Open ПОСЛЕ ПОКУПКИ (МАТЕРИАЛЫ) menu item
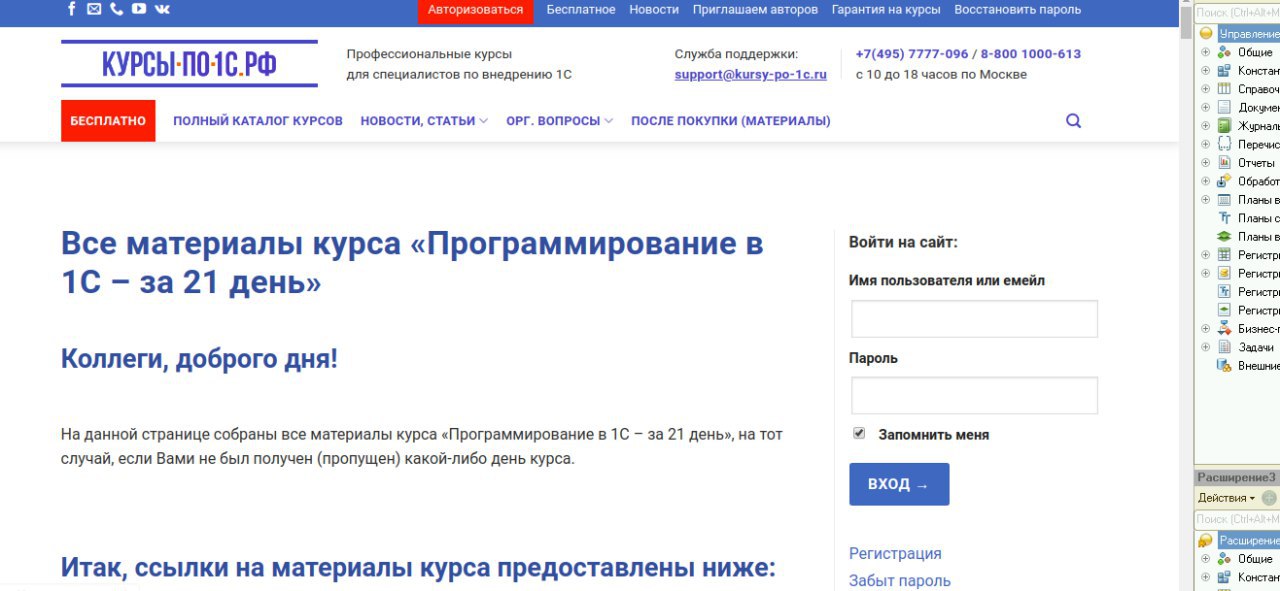Viewport: 1280px width, 591px height. 731,121
